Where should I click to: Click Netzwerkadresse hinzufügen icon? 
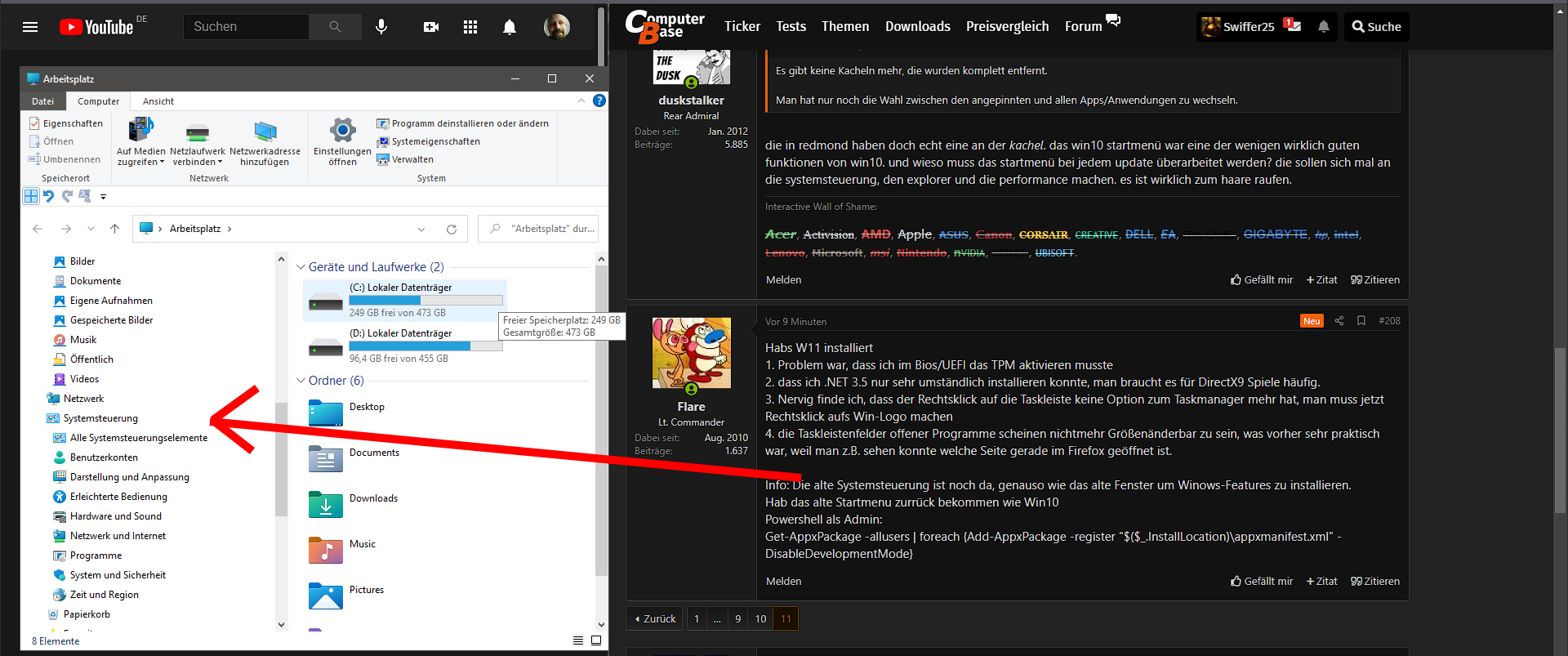pos(265,131)
